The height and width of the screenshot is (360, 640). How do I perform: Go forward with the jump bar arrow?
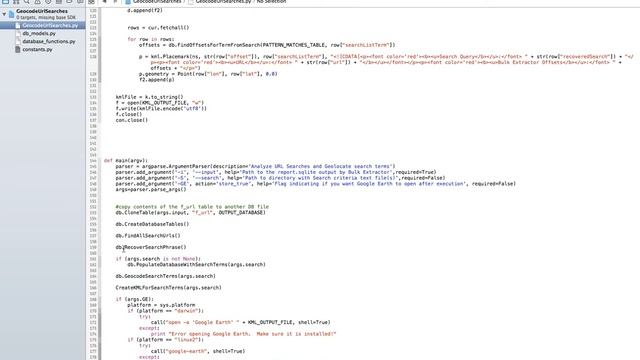[x=115, y=2]
